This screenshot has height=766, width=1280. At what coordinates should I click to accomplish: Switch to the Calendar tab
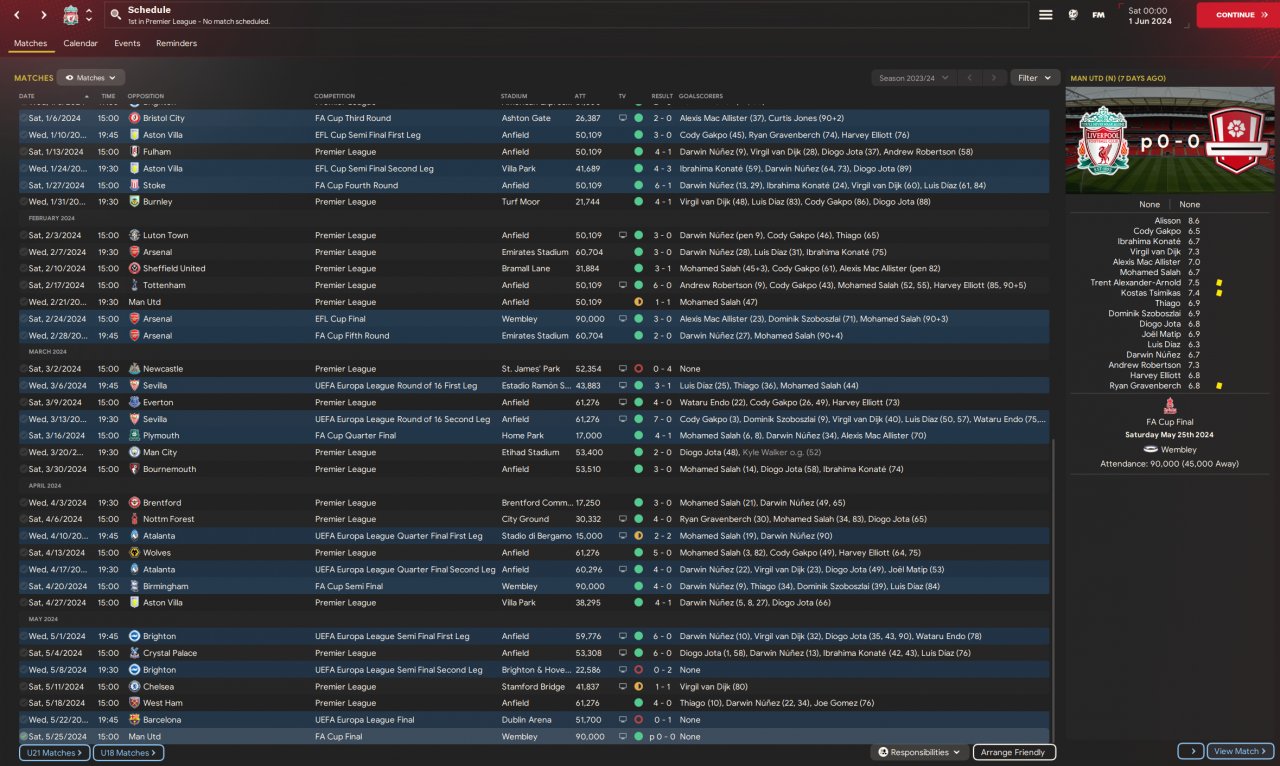point(80,44)
